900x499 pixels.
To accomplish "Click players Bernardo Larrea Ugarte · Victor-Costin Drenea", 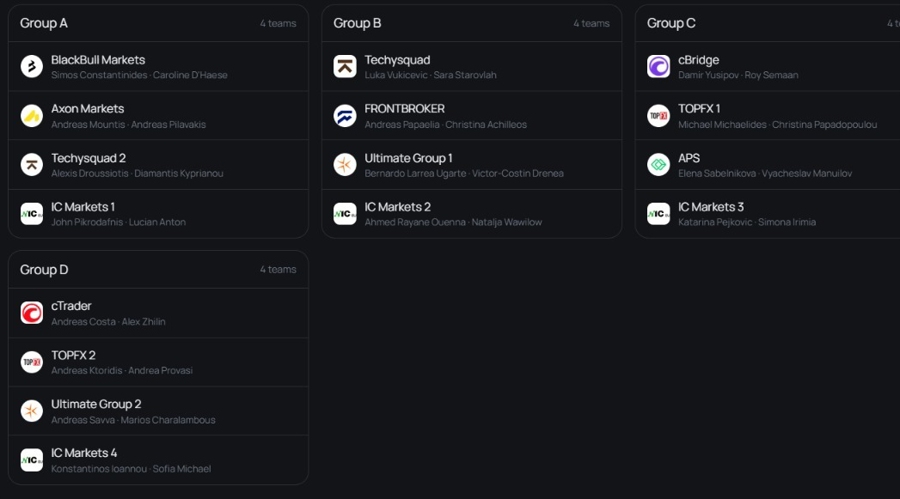I will 464,173.
